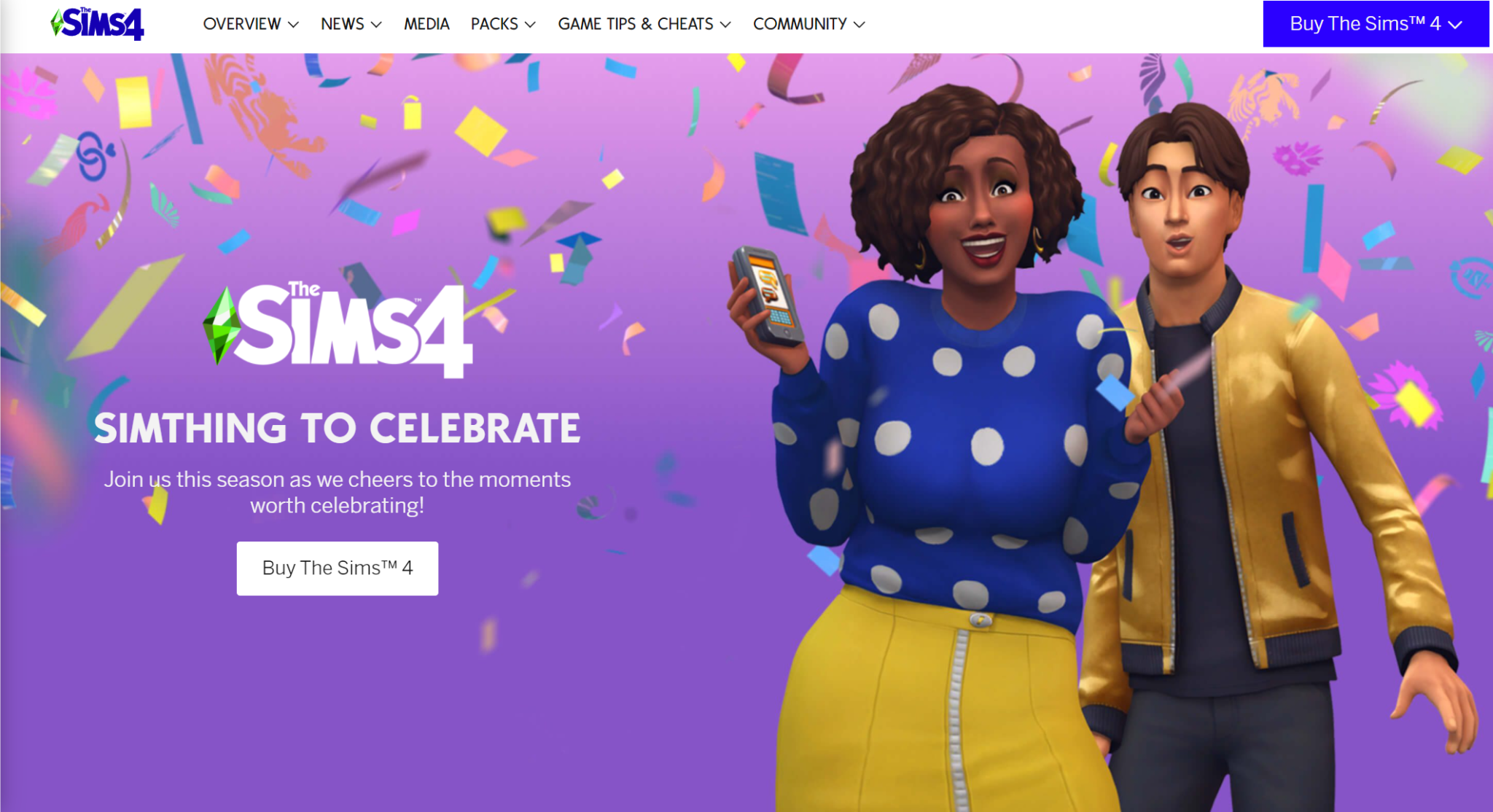The height and width of the screenshot is (812, 1493).
Task: Expand the News chevron arrow
Action: point(376,25)
